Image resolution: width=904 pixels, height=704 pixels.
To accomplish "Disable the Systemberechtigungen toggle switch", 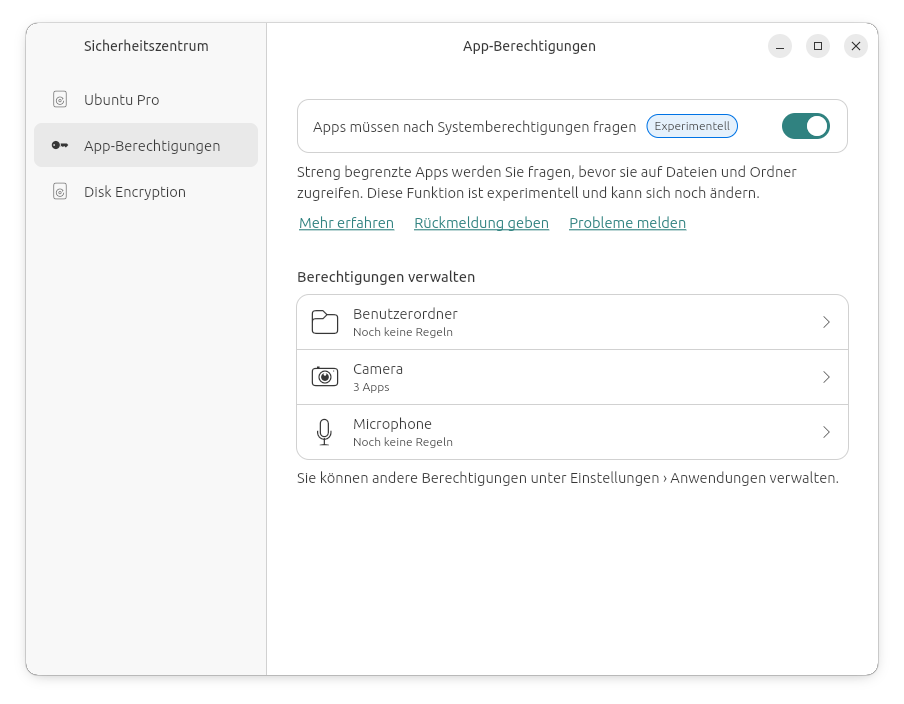I will pyautogui.click(x=805, y=125).
